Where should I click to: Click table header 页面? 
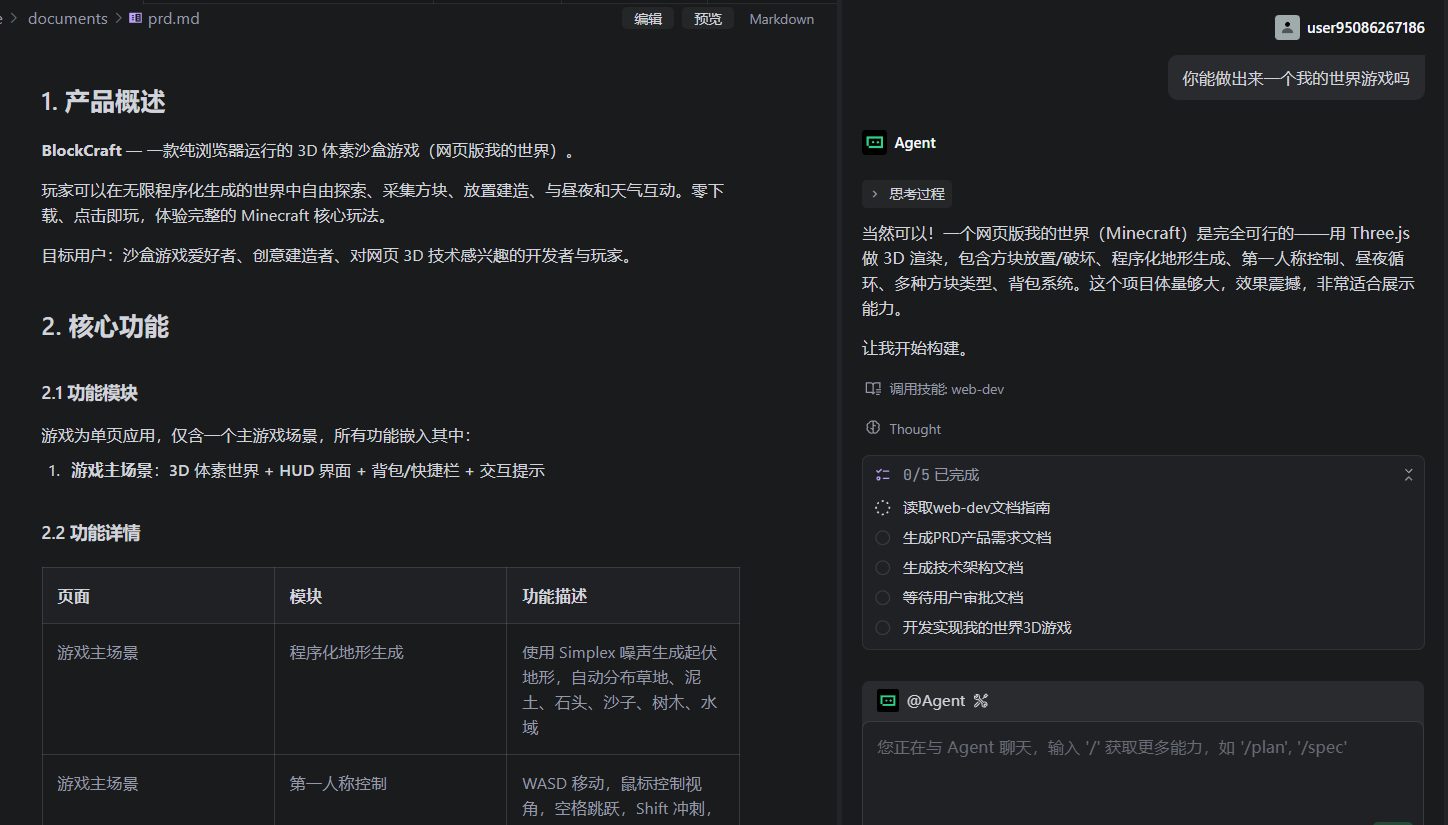[x=74, y=596]
